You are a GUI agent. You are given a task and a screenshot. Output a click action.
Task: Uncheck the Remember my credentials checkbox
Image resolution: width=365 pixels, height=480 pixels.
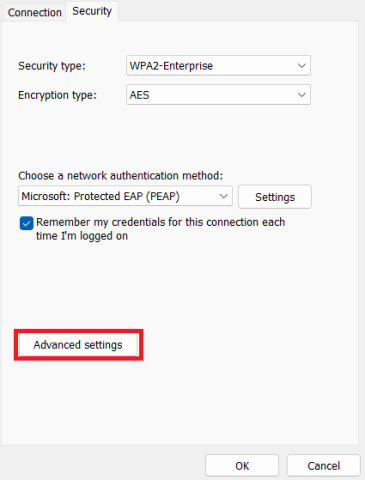pyautogui.click(x=26, y=223)
